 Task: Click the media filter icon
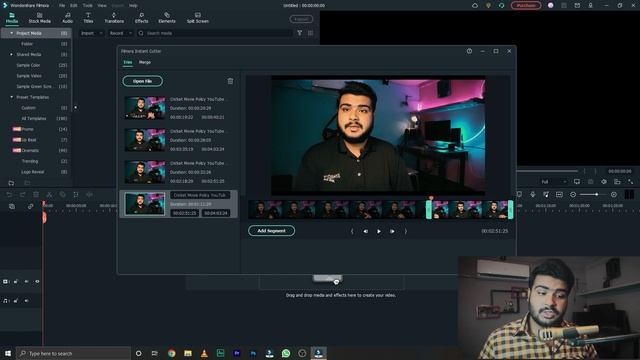300,33
